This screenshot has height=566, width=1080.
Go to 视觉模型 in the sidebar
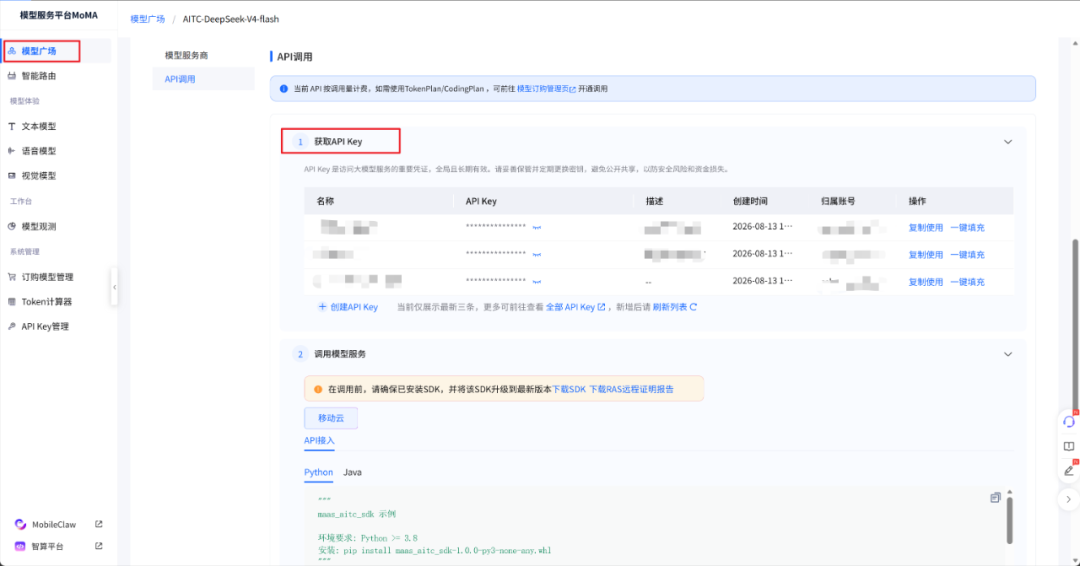pos(39,176)
